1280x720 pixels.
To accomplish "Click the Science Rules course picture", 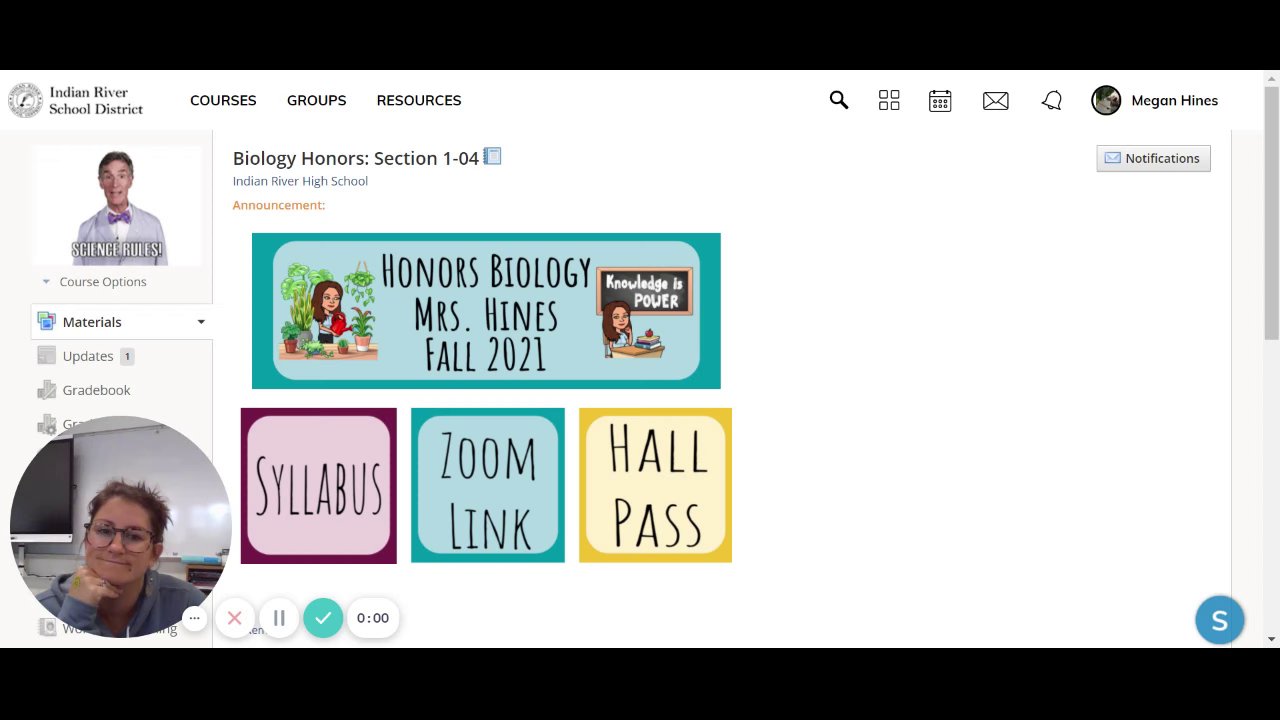I will pos(117,206).
